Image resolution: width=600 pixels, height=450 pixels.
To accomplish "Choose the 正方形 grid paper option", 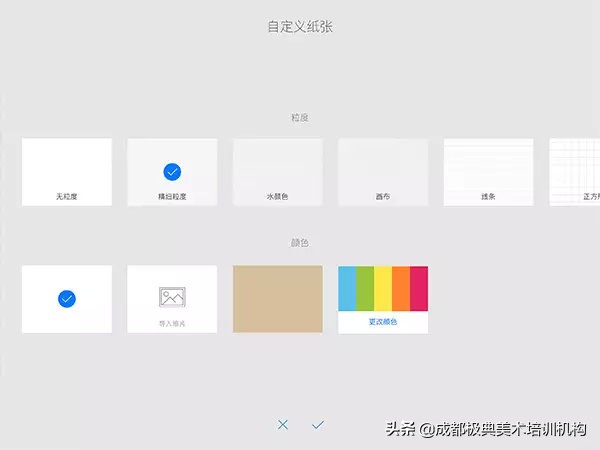I will coord(575,172).
